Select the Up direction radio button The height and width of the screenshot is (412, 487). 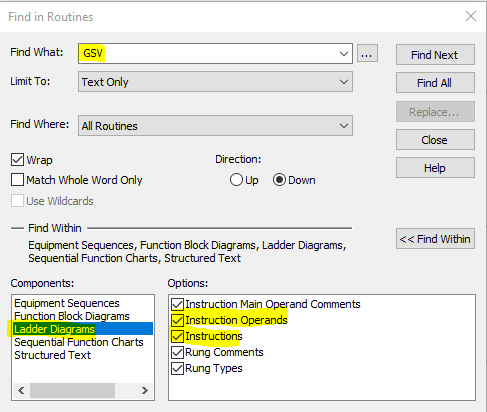tap(236, 180)
